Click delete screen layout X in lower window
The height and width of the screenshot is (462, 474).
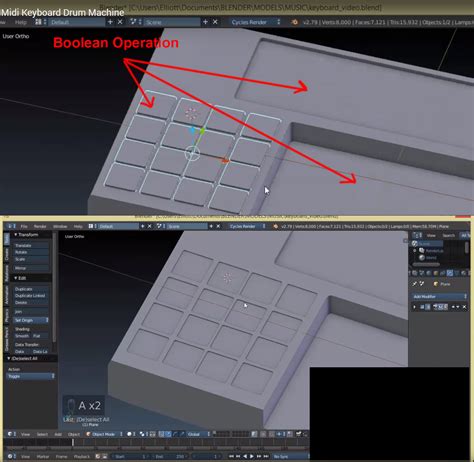click(x=150, y=226)
